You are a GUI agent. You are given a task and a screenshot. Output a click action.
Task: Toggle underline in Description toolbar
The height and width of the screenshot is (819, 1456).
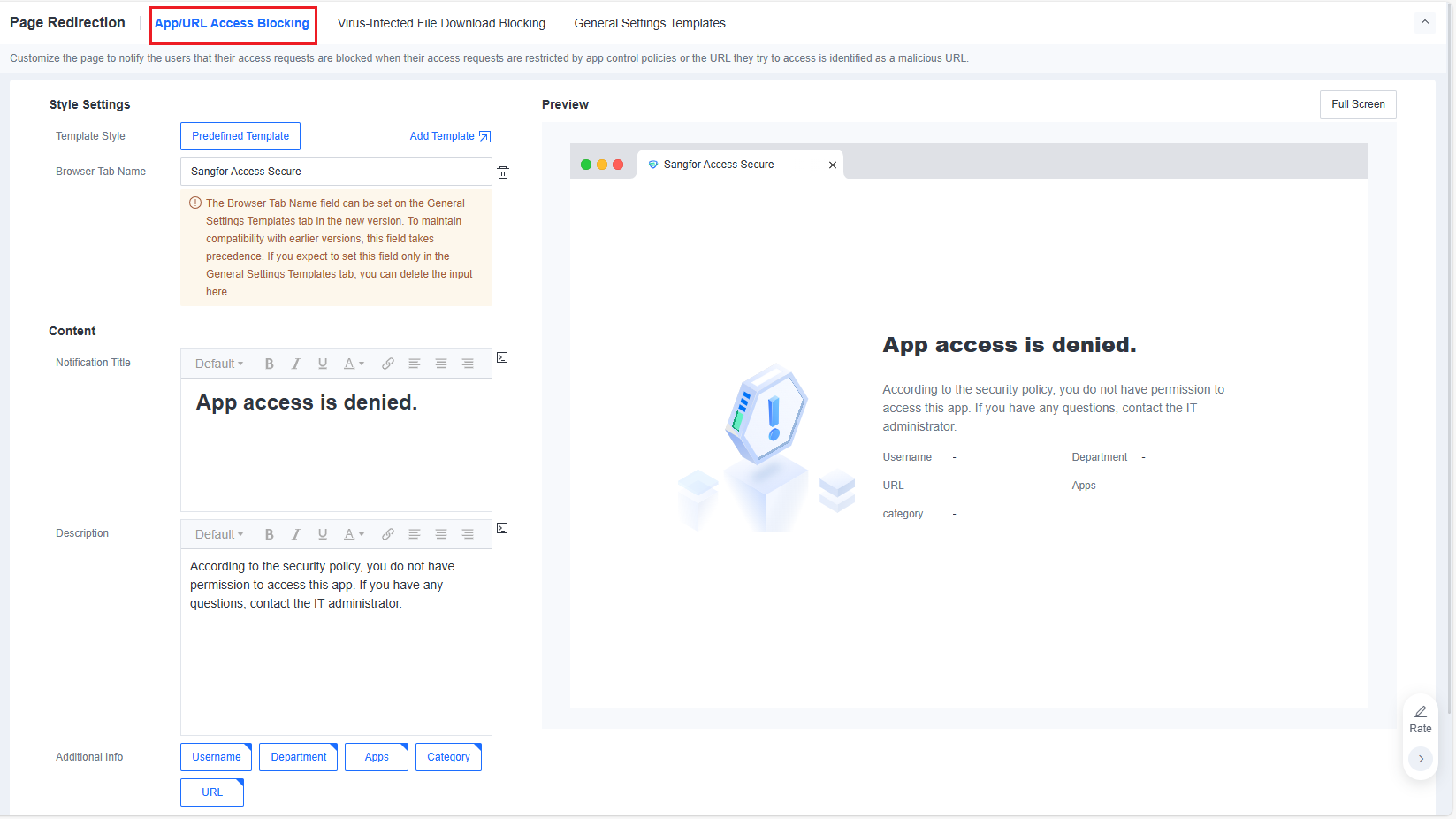click(x=323, y=534)
